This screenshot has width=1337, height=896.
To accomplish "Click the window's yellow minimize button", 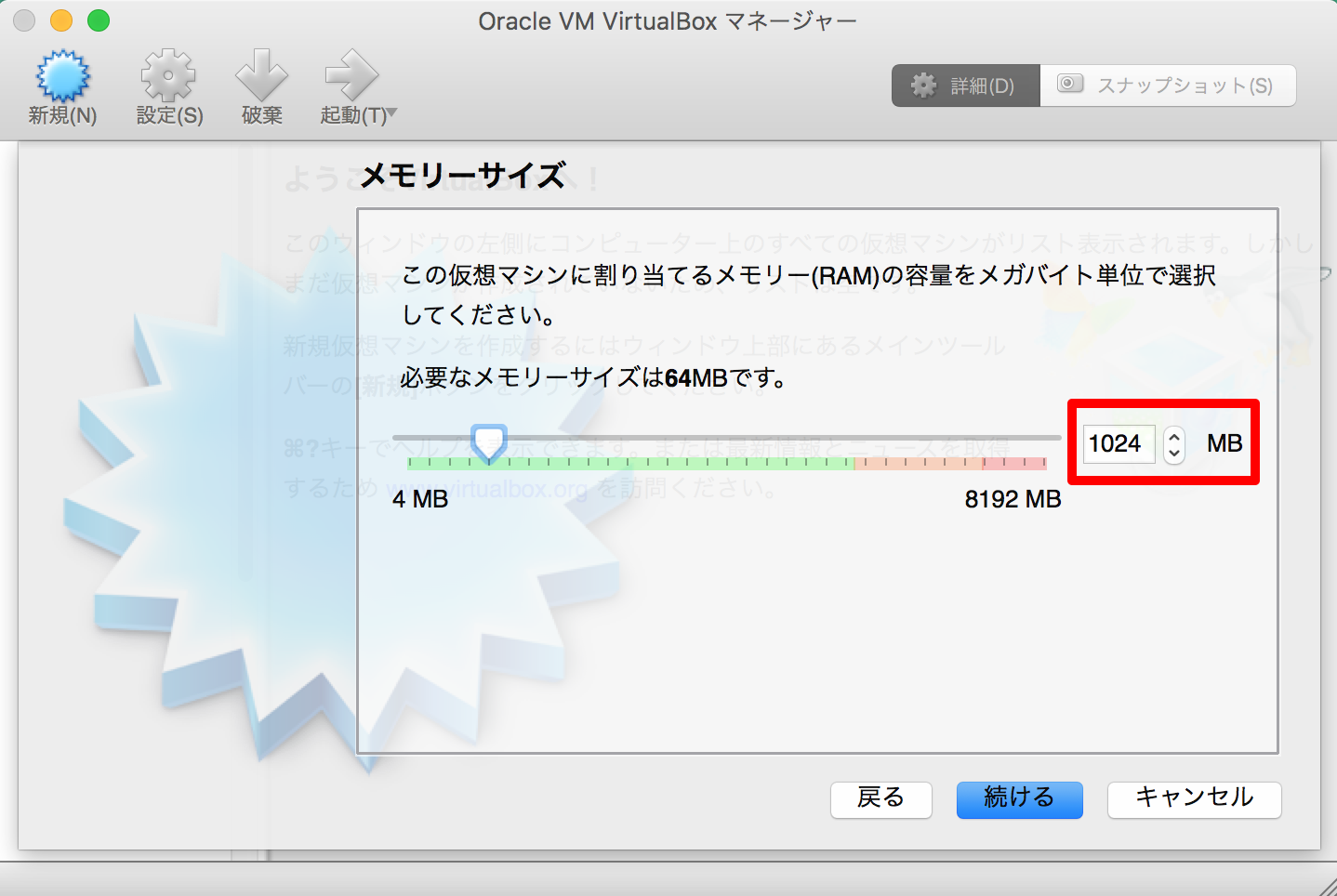I will [x=61, y=20].
